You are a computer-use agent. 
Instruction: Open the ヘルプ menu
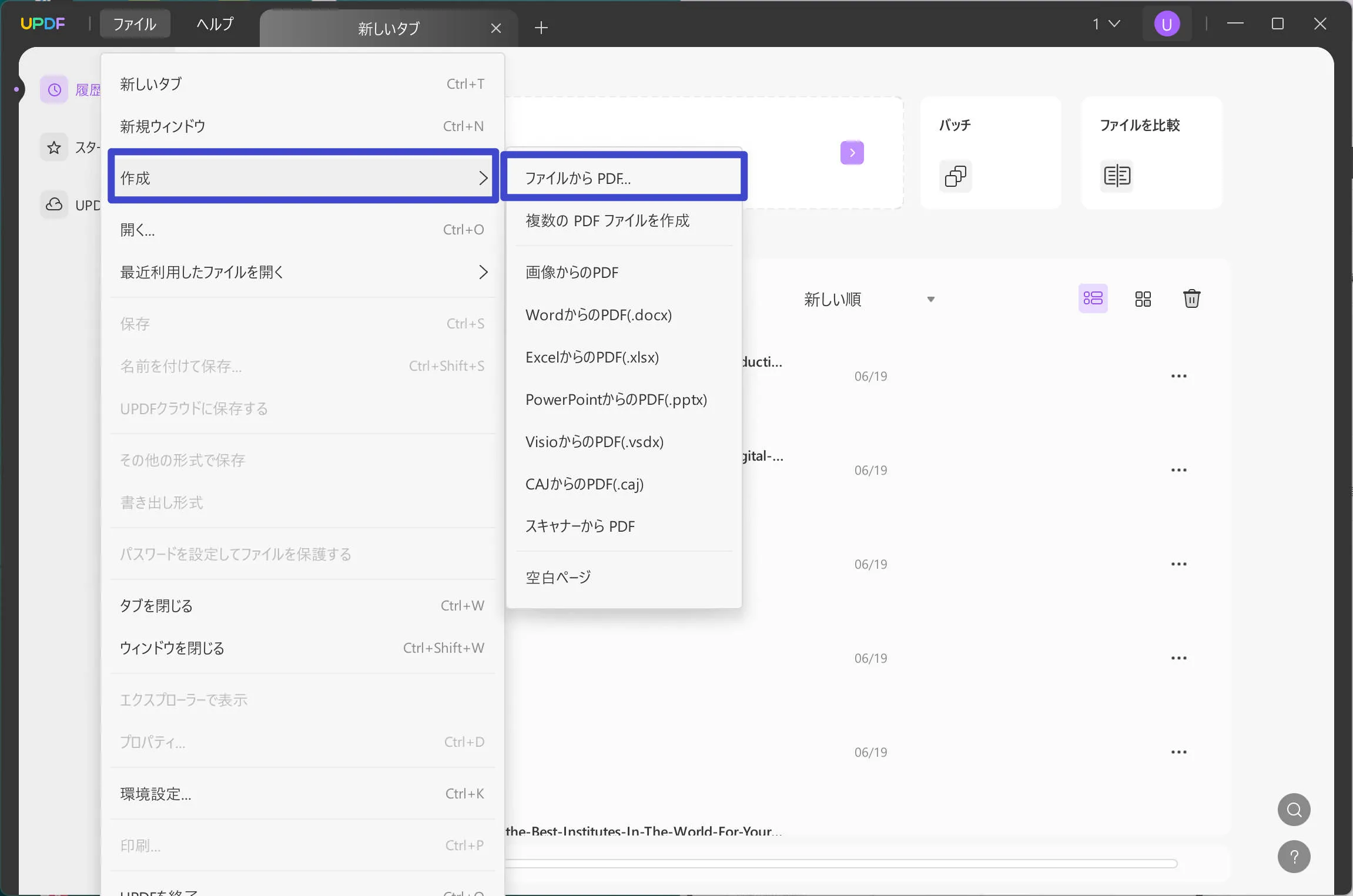pyautogui.click(x=215, y=24)
